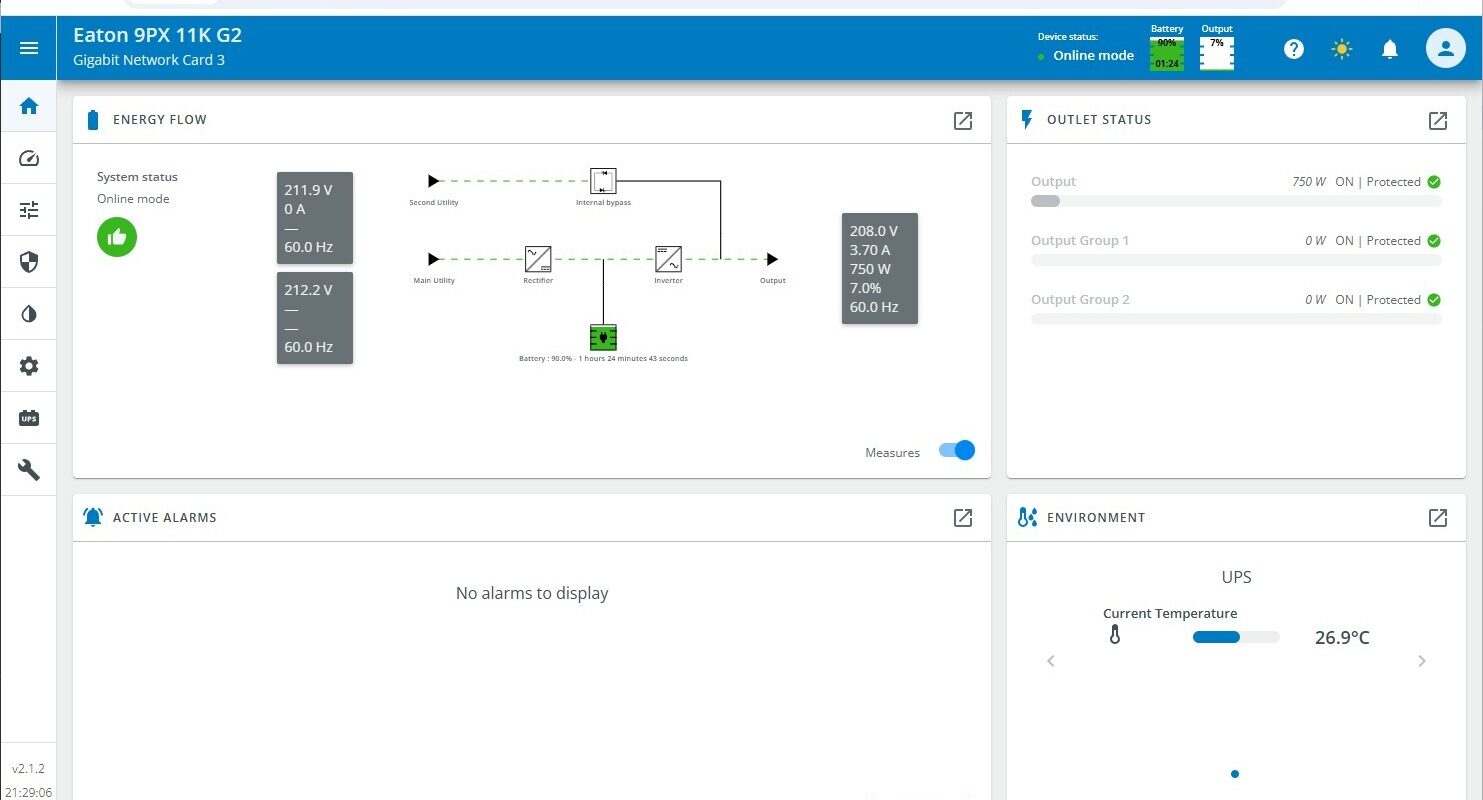Click the help question mark icon
The height and width of the screenshot is (800, 1483).
1294,49
